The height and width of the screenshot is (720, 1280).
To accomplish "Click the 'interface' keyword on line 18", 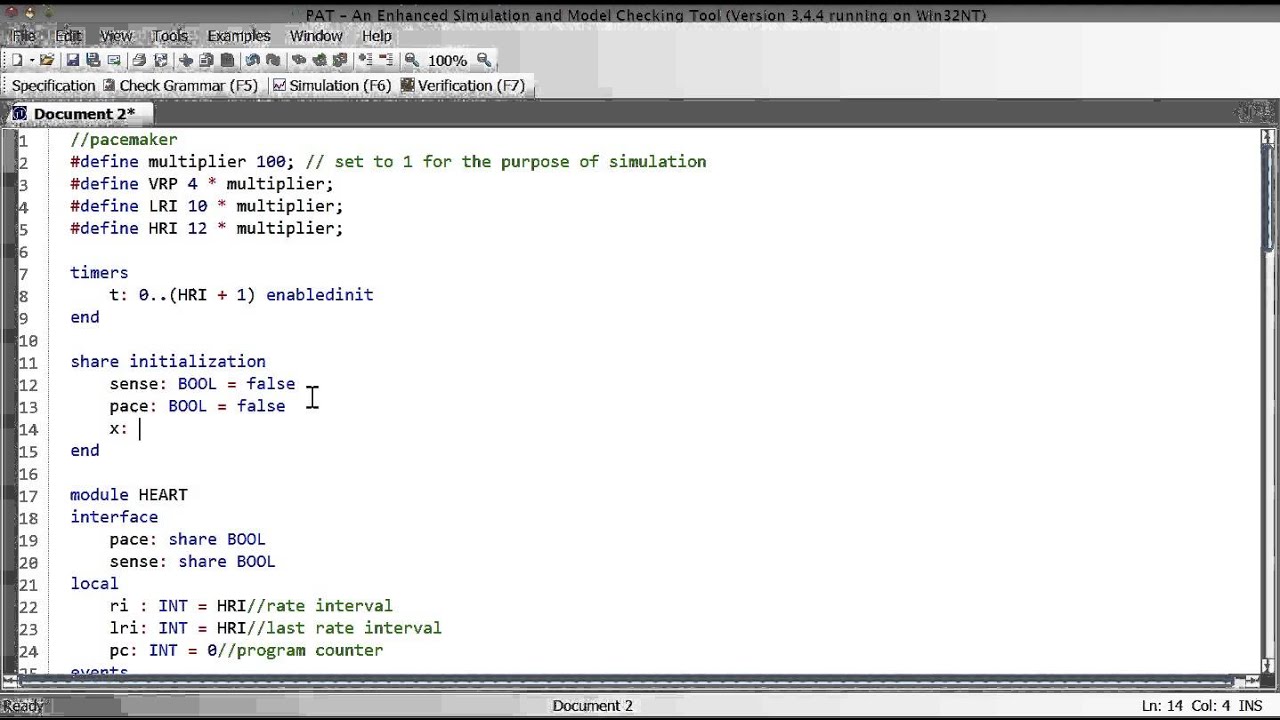I will pos(114,517).
